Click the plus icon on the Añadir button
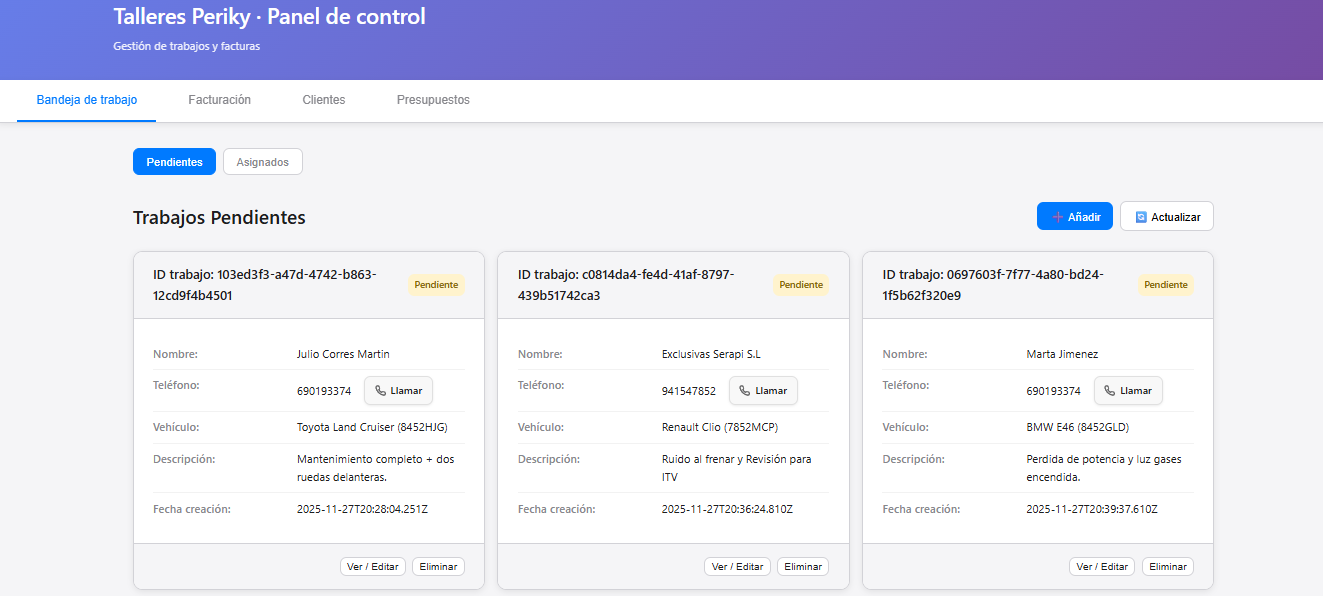Image resolution: width=1323 pixels, height=596 pixels. coord(1059,215)
